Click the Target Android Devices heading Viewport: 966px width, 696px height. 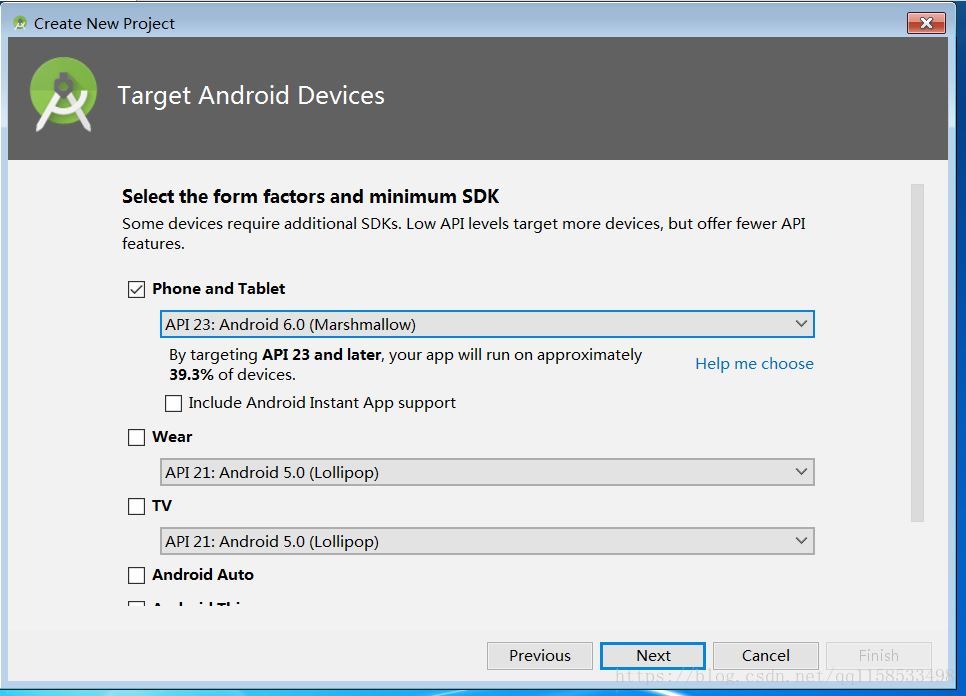(251, 95)
